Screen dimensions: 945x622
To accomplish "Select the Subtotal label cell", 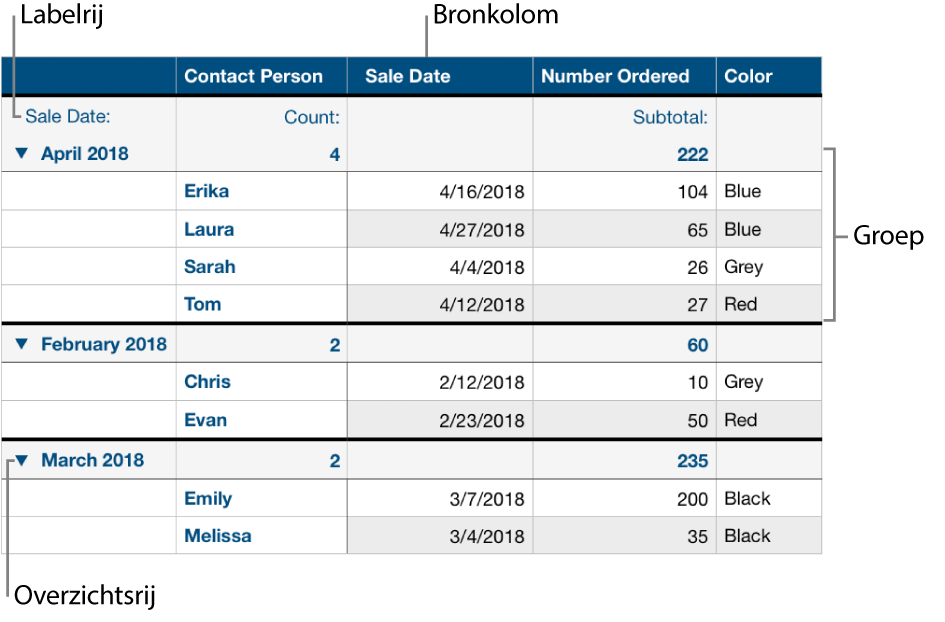I will click(670, 117).
